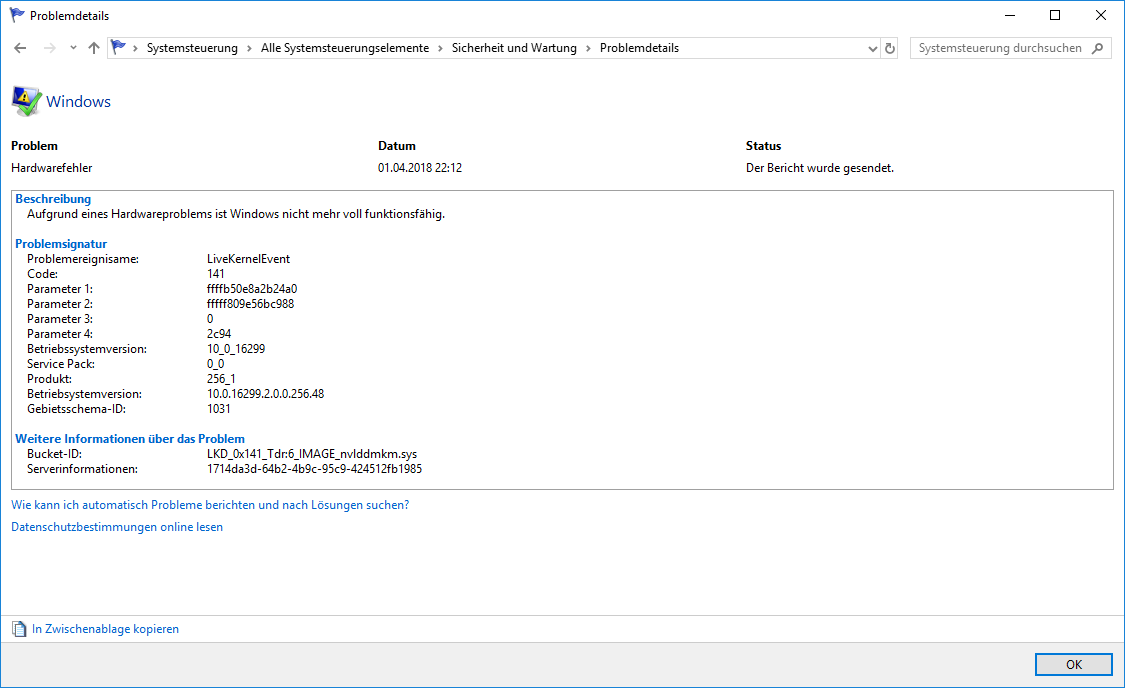Select Produkt value 256_1

[x=221, y=379]
